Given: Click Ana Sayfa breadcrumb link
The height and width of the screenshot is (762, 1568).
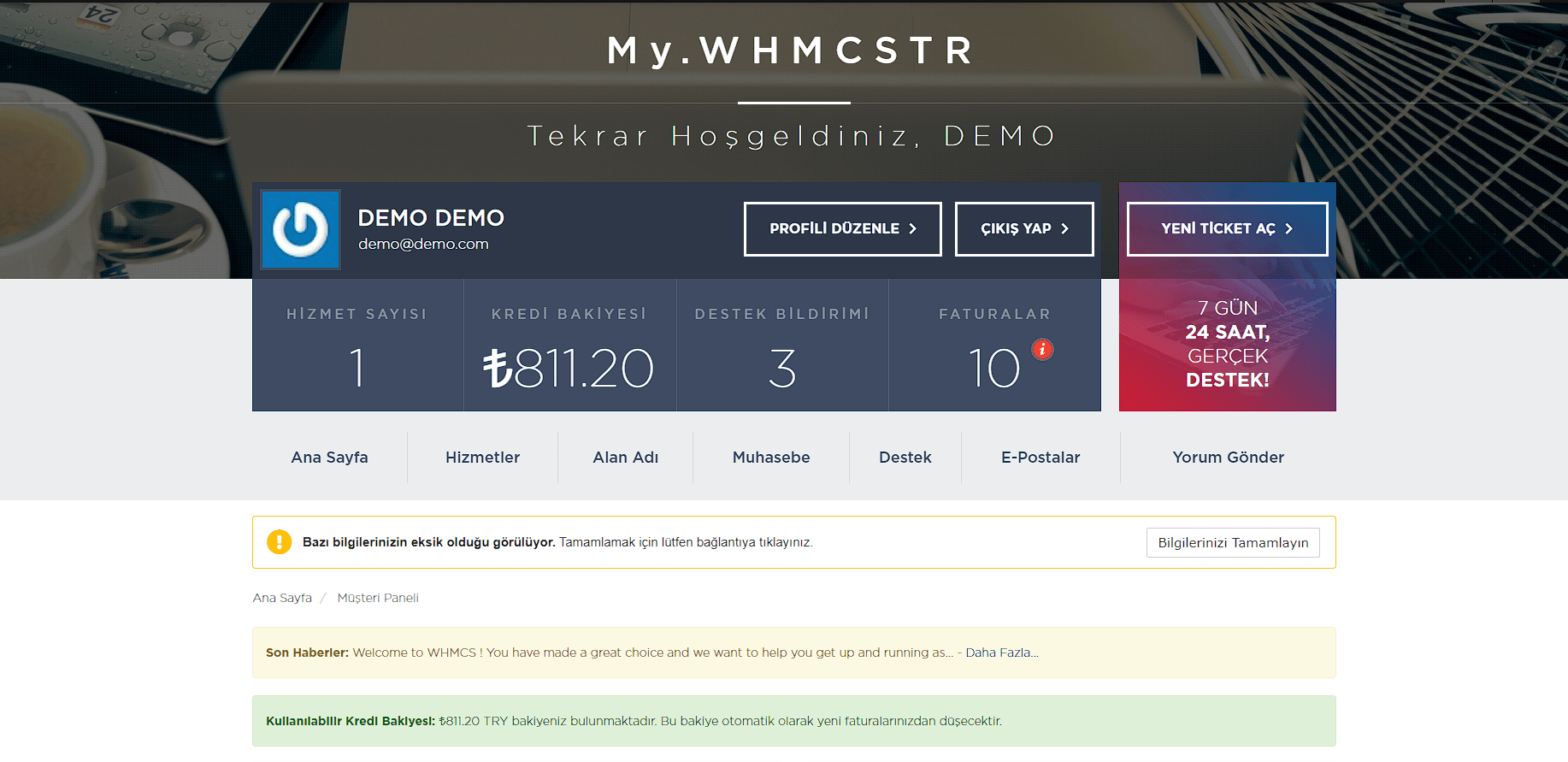Looking at the screenshot, I should click(x=282, y=598).
